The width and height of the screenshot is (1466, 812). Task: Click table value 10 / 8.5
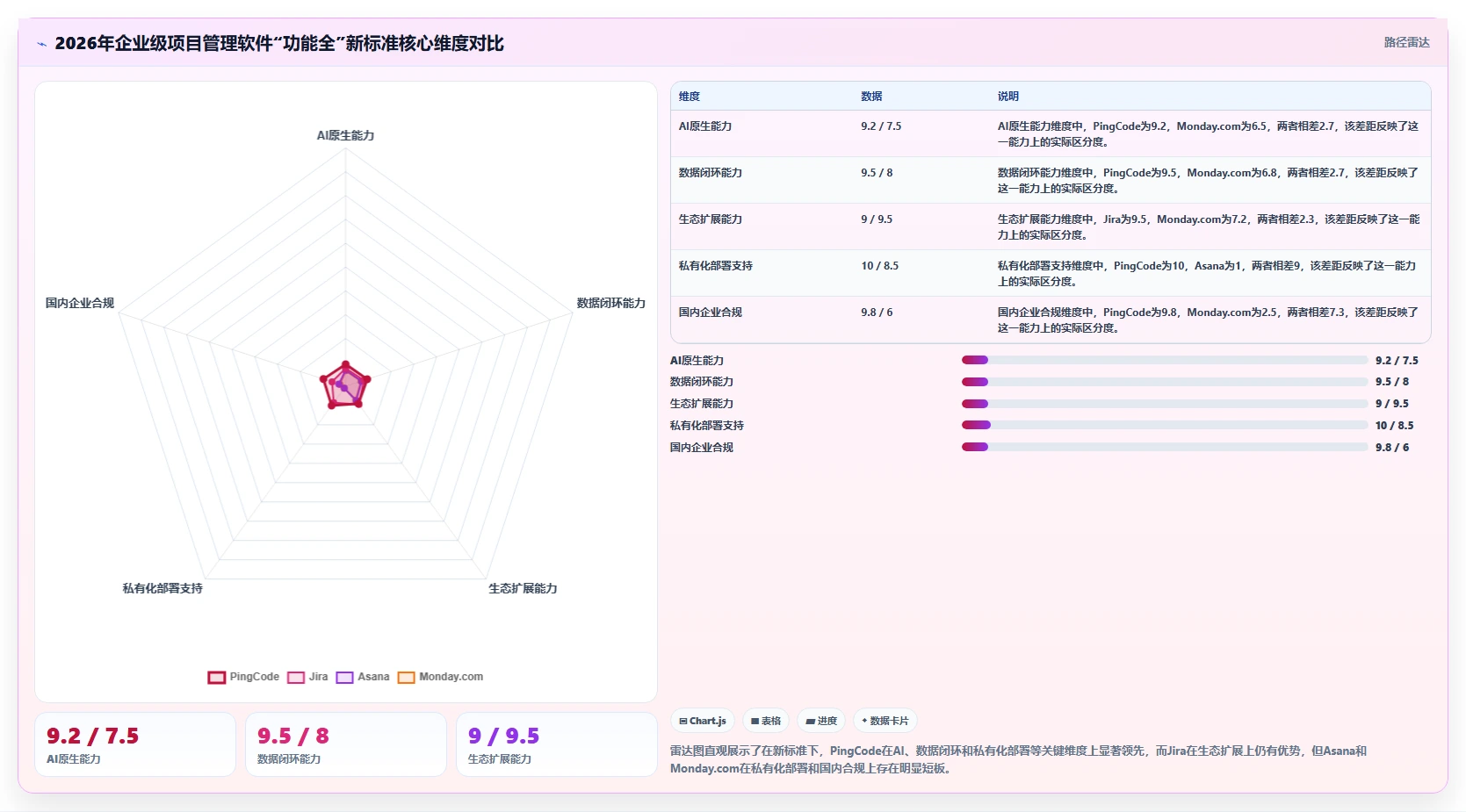879,266
